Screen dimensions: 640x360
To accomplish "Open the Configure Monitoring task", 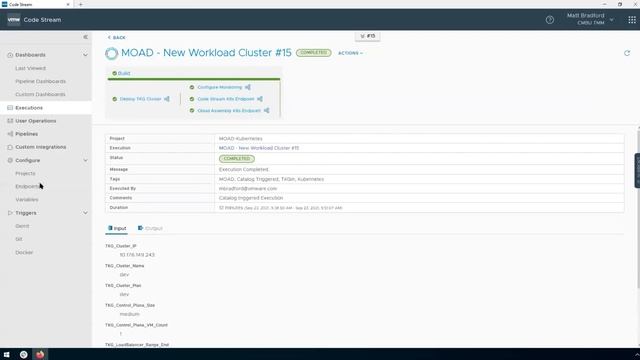I will click(x=220, y=87).
